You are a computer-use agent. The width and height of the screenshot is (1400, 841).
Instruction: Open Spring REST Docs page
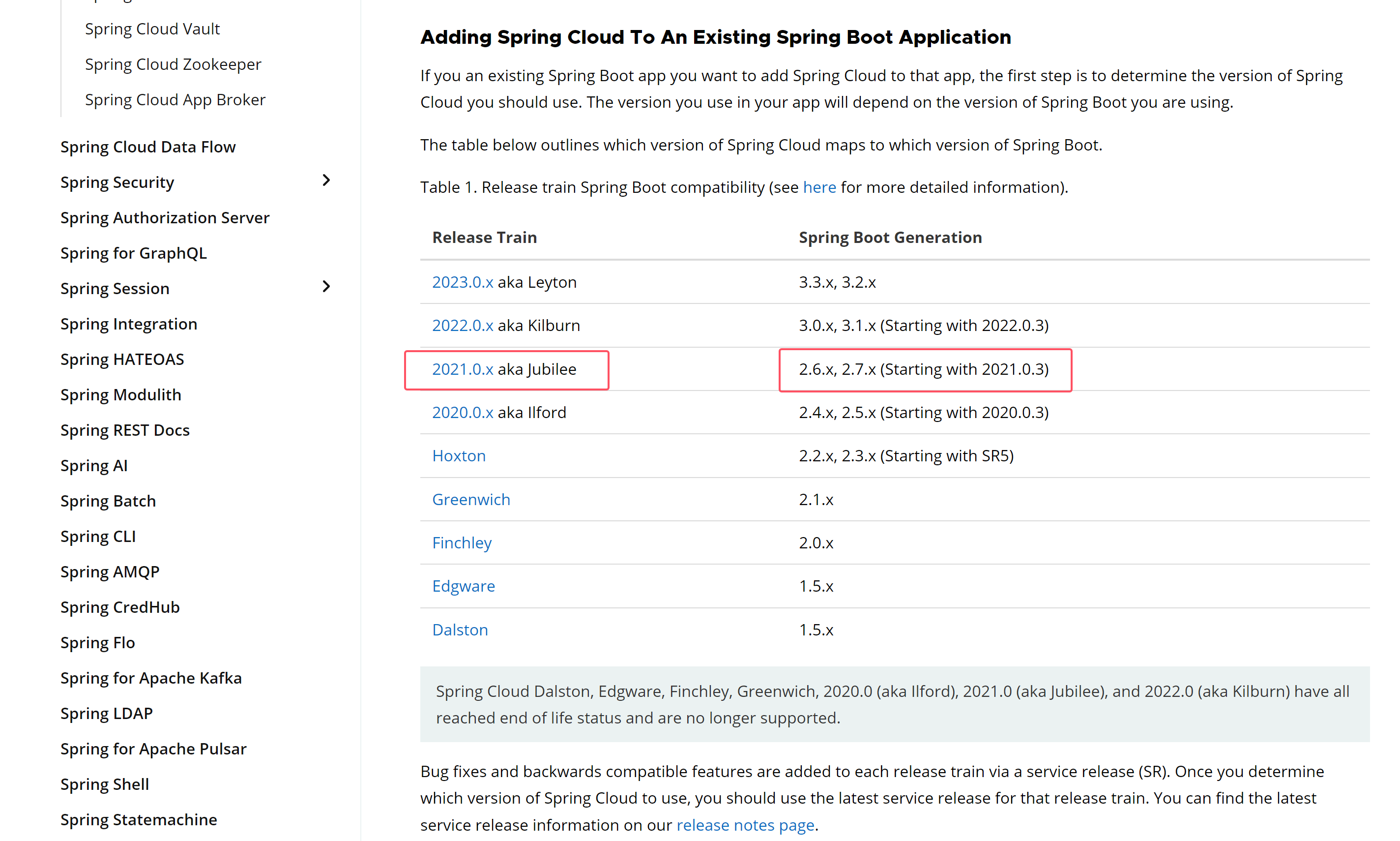click(x=125, y=430)
